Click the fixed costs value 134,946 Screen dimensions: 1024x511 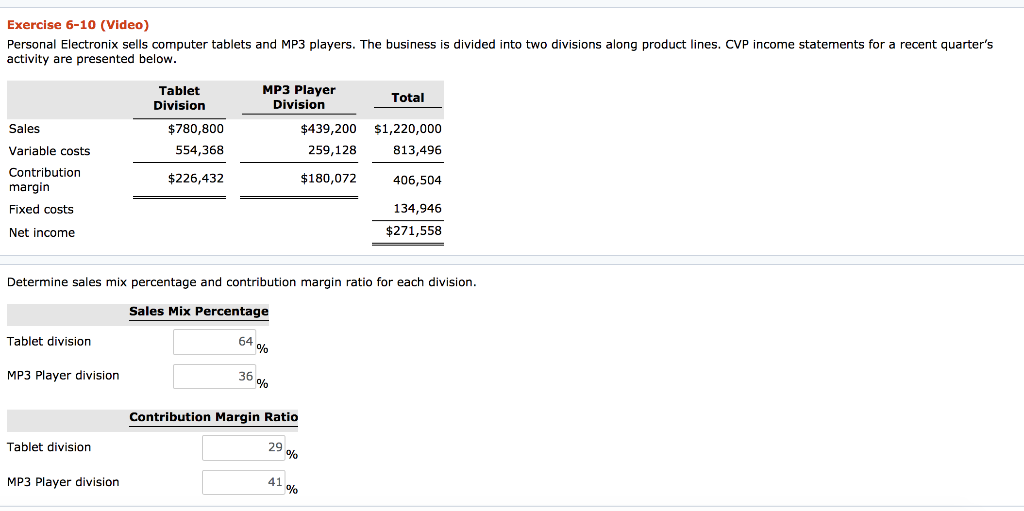point(417,209)
